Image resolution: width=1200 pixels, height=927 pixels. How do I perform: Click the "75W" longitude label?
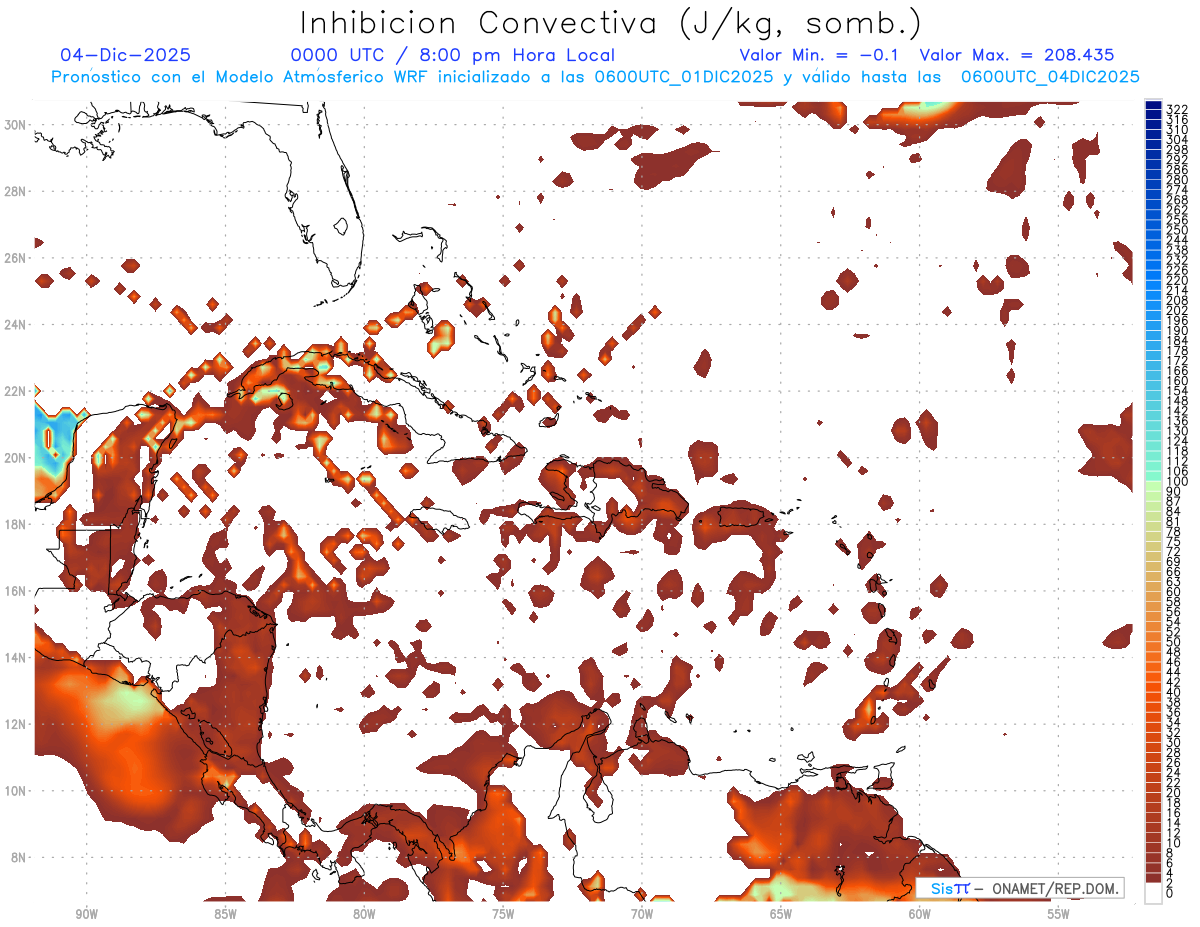[503, 913]
